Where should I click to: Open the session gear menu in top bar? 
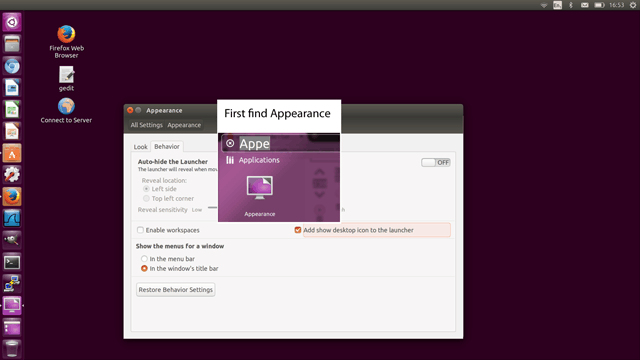(633, 5)
